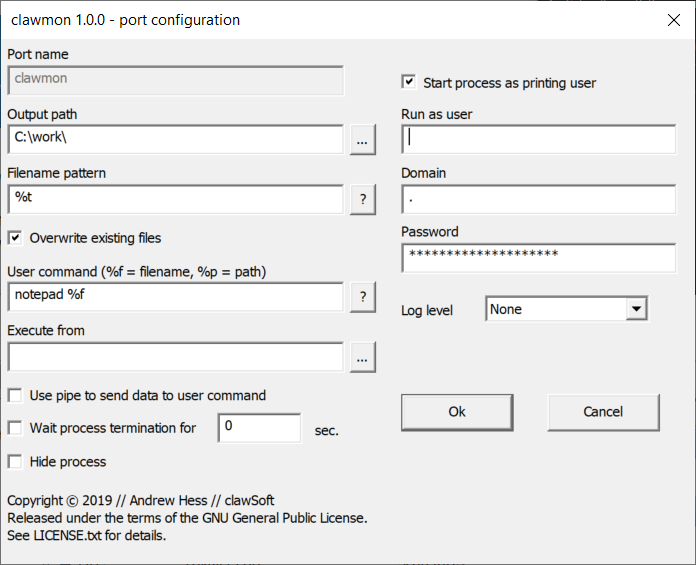Open Filename pattern help button
696x565 pixels.
coord(362,200)
